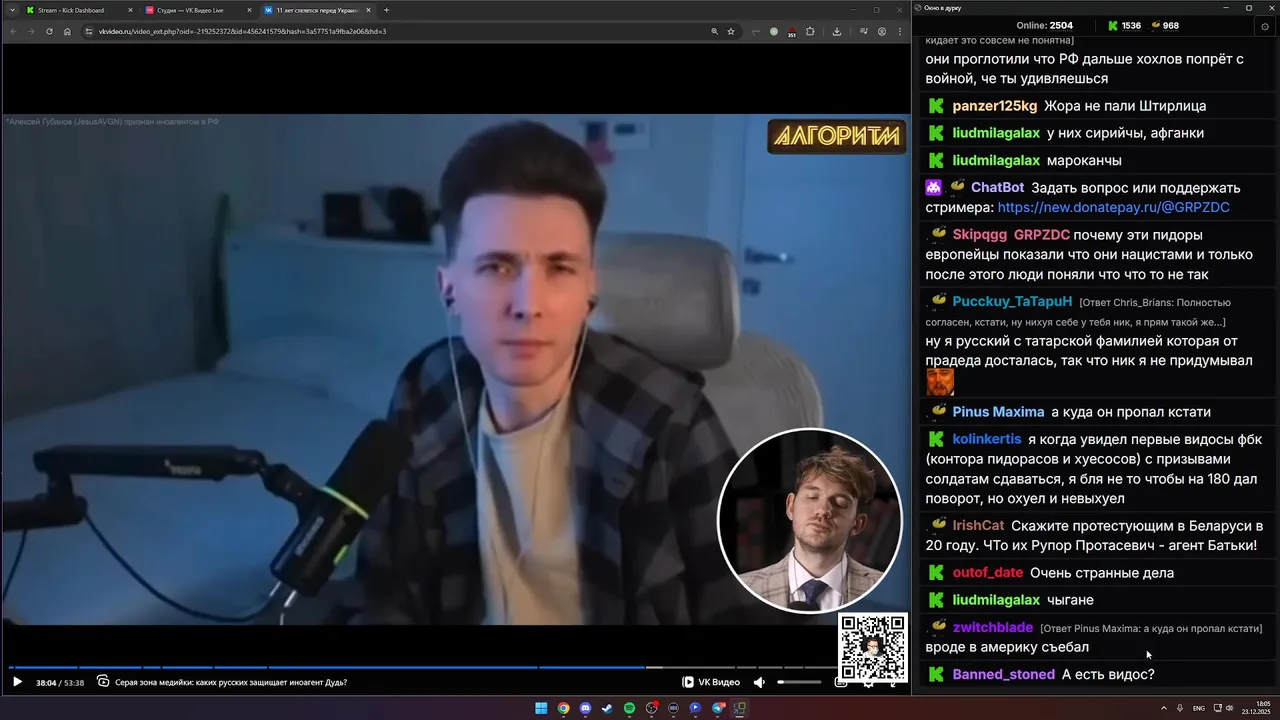Click username IrishCat in chat
1280x720 pixels.
(978, 525)
